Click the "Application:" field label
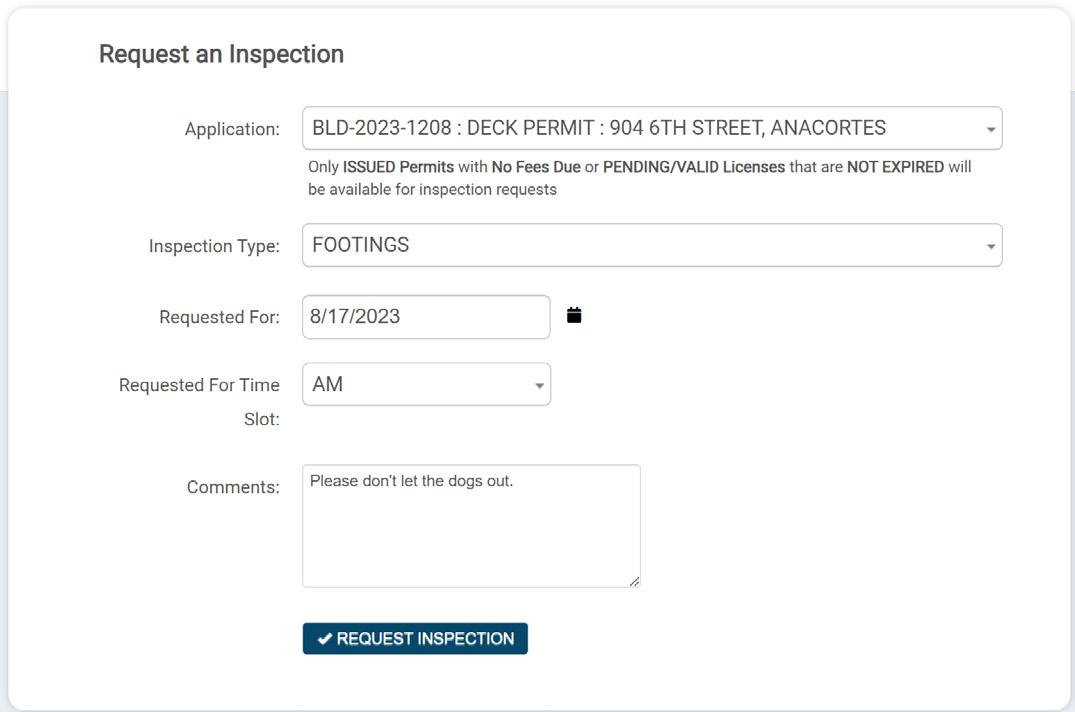The width and height of the screenshot is (1075, 712). coord(232,130)
